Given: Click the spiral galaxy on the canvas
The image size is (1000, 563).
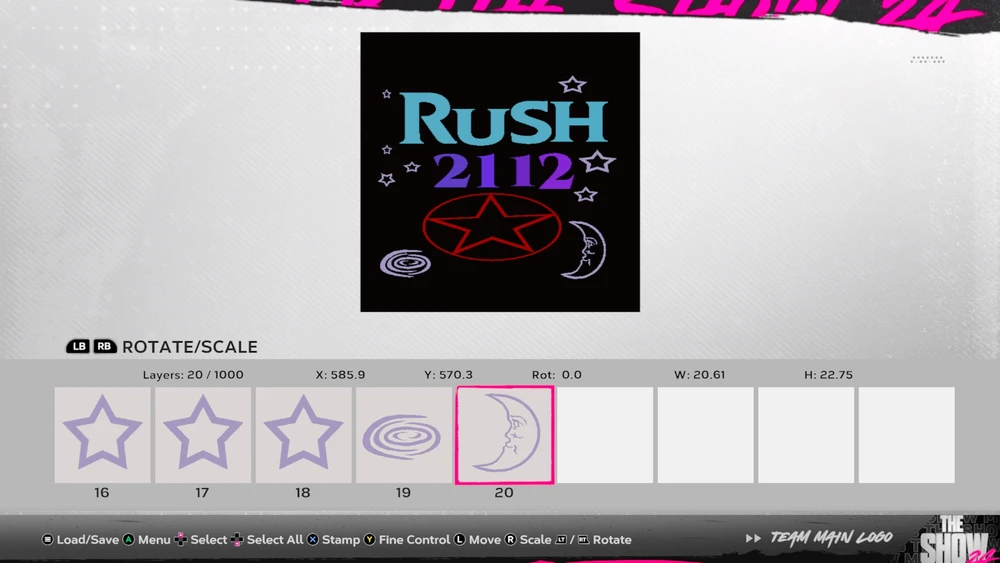Looking at the screenshot, I should coord(405,263).
